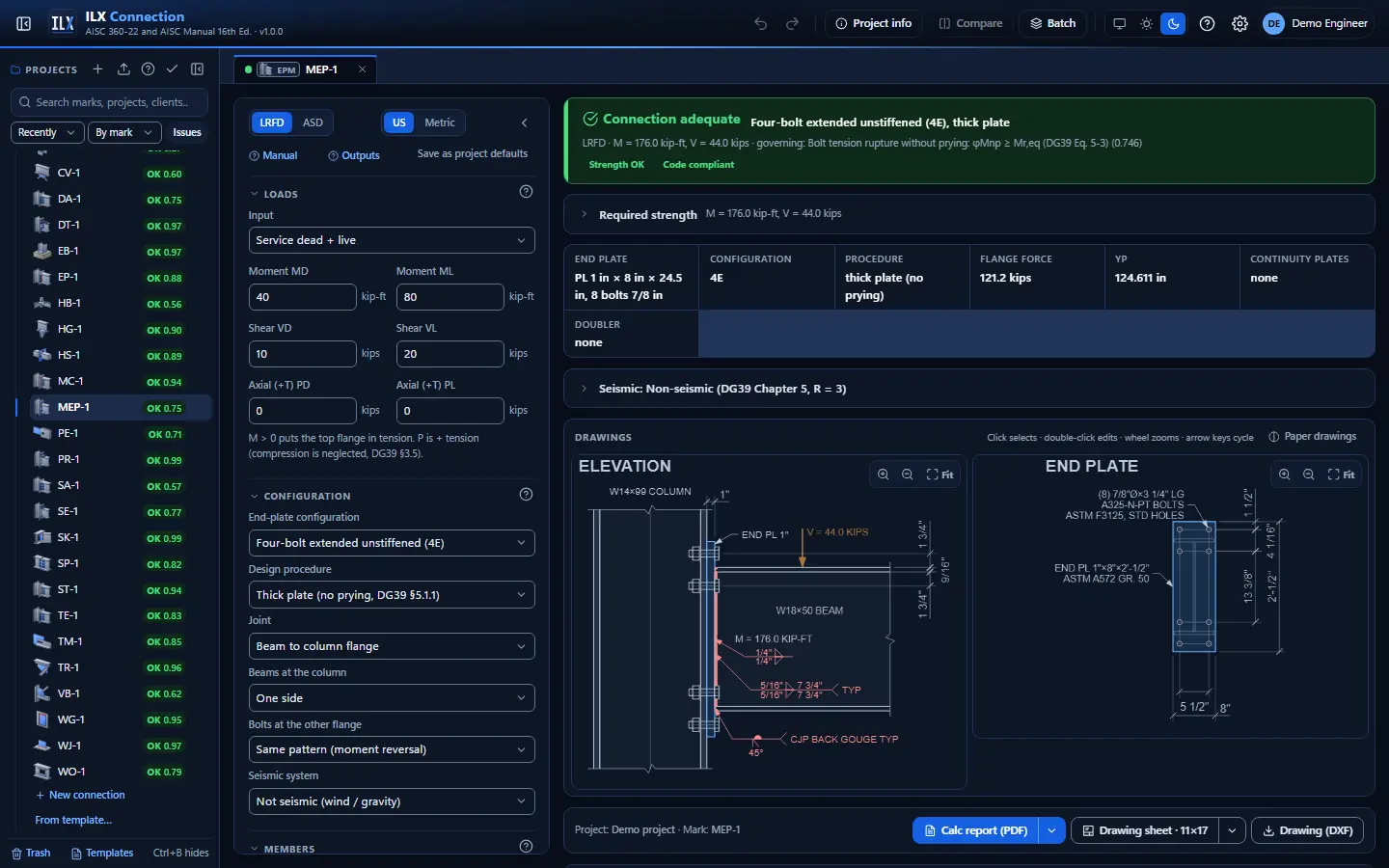Download the Drawing (DXF)

[1307, 830]
